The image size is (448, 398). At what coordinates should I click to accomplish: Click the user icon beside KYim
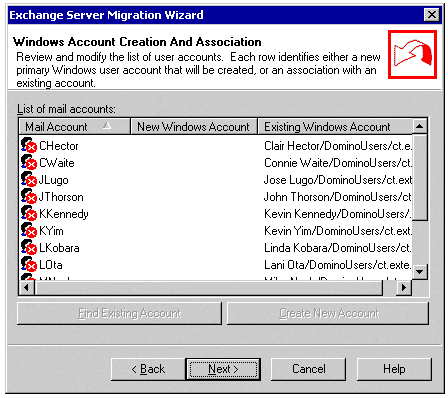coord(29,230)
